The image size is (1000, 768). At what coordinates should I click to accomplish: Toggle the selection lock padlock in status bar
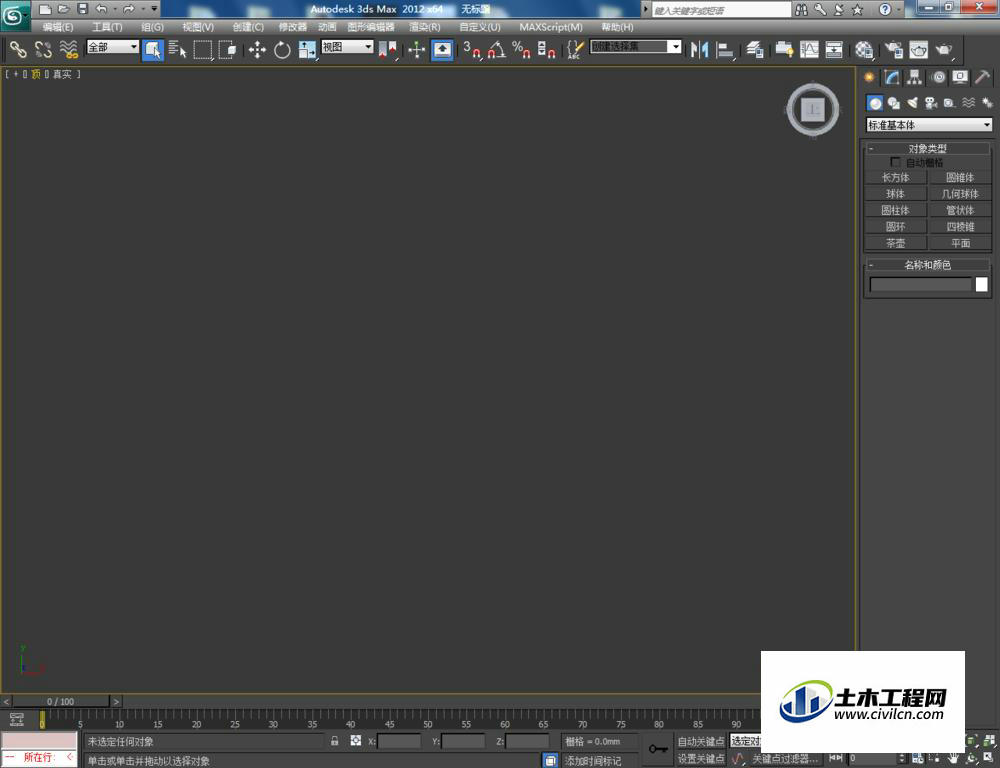click(335, 741)
